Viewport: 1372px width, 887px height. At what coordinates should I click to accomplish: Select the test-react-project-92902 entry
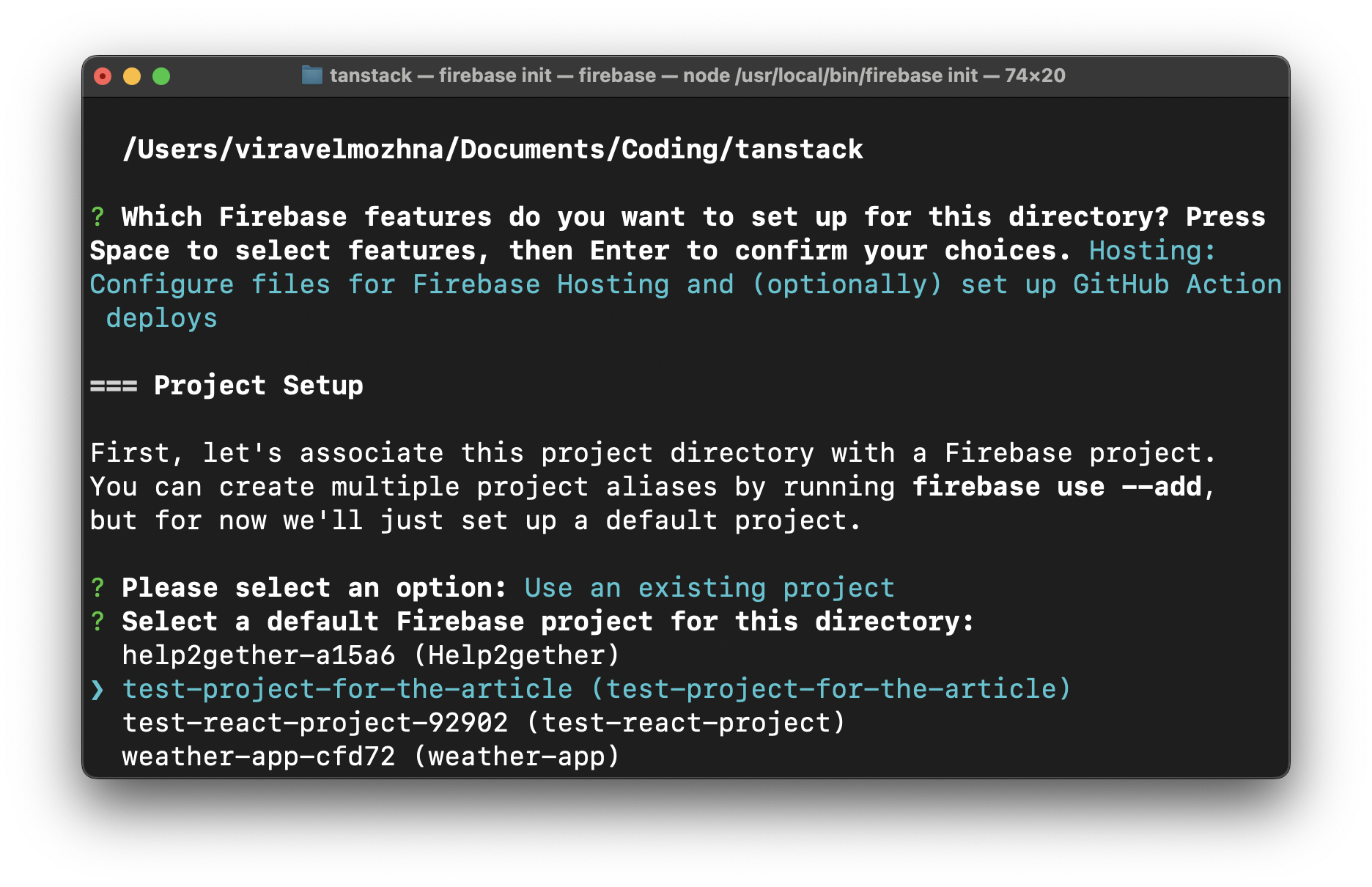[x=484, y=722]
